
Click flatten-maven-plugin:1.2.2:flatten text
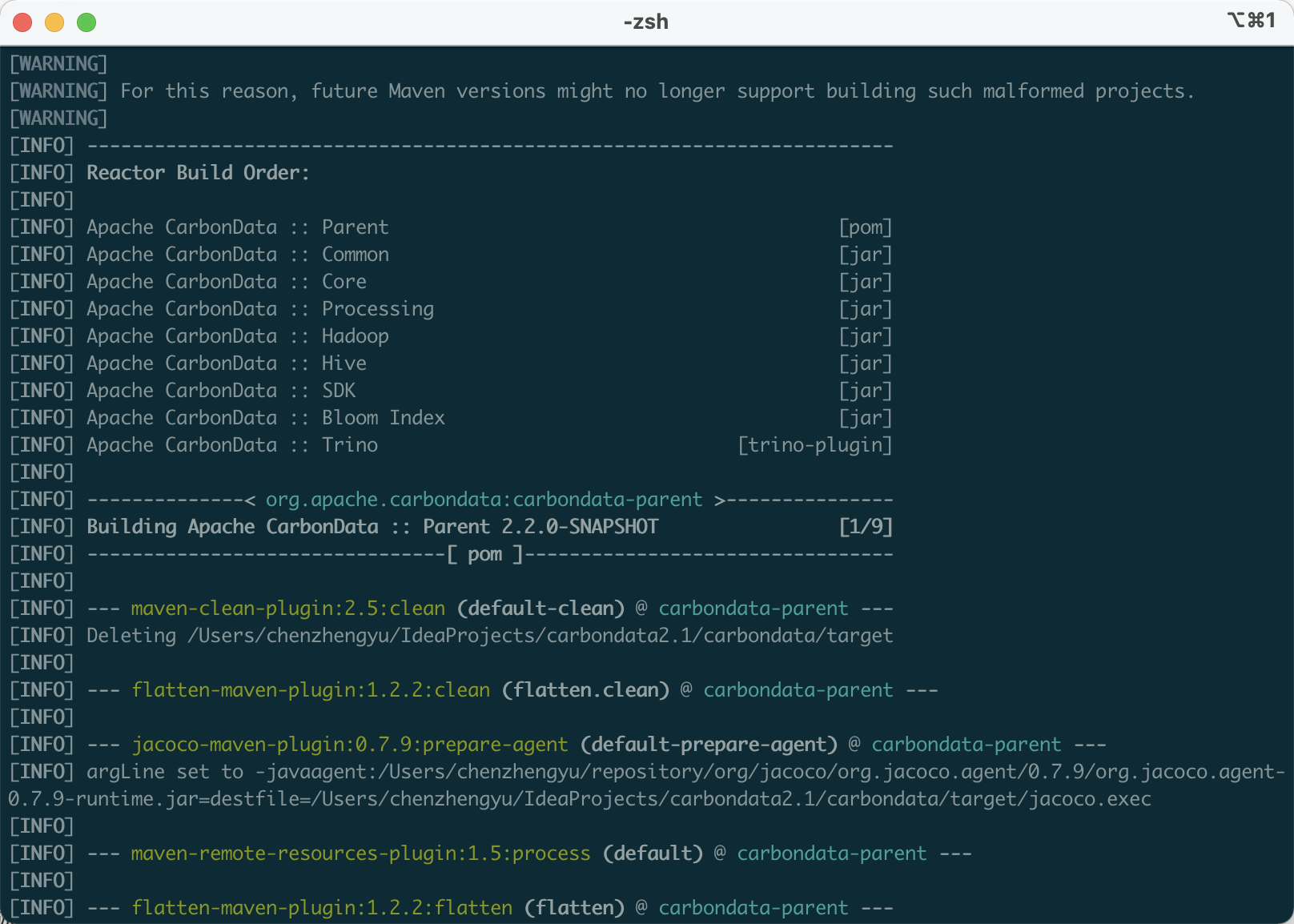coord(322,908)
